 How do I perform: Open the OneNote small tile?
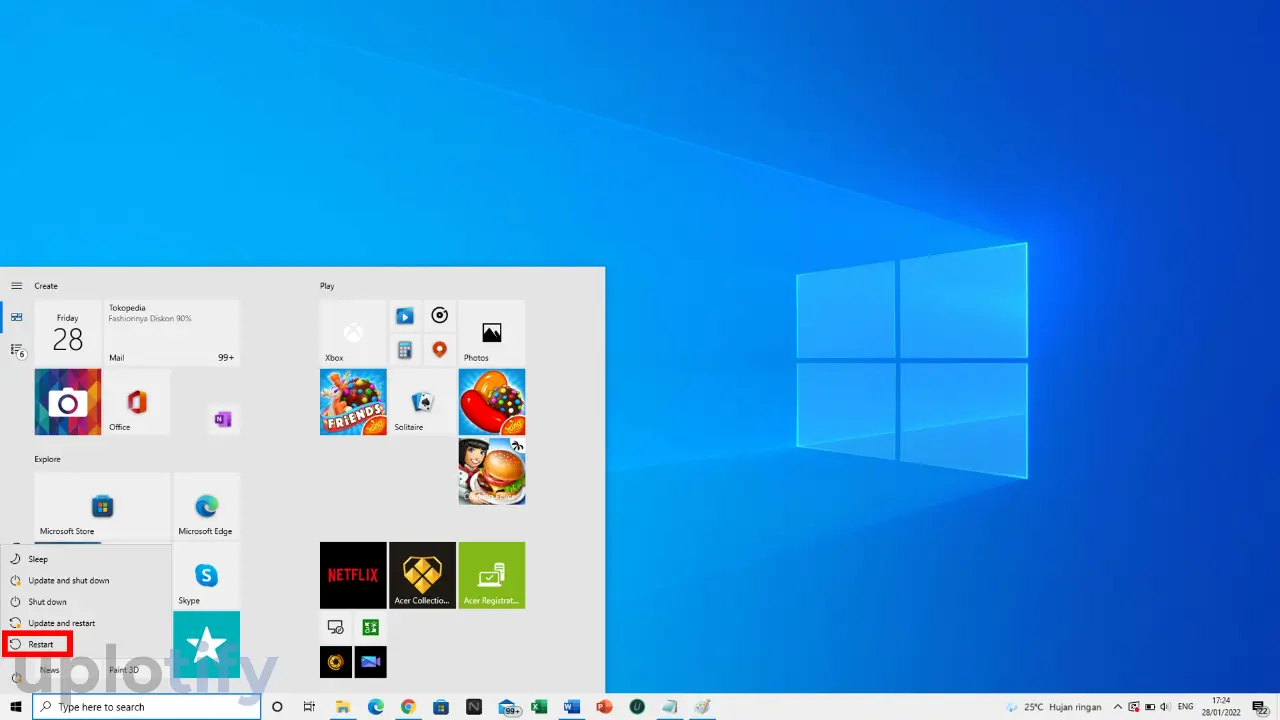pos(223,419)
